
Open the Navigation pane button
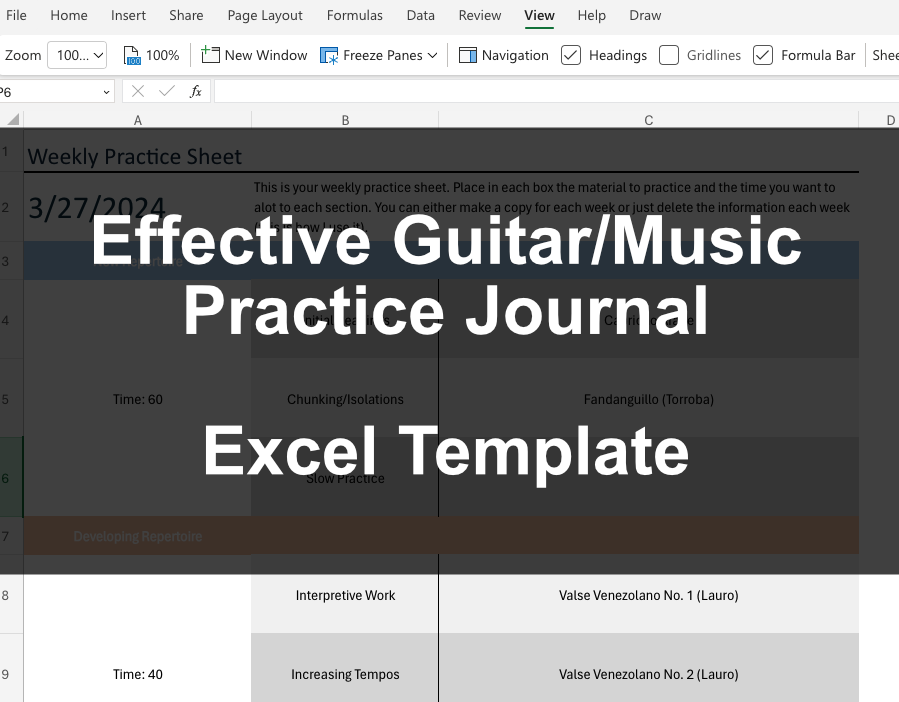point(503,55)
